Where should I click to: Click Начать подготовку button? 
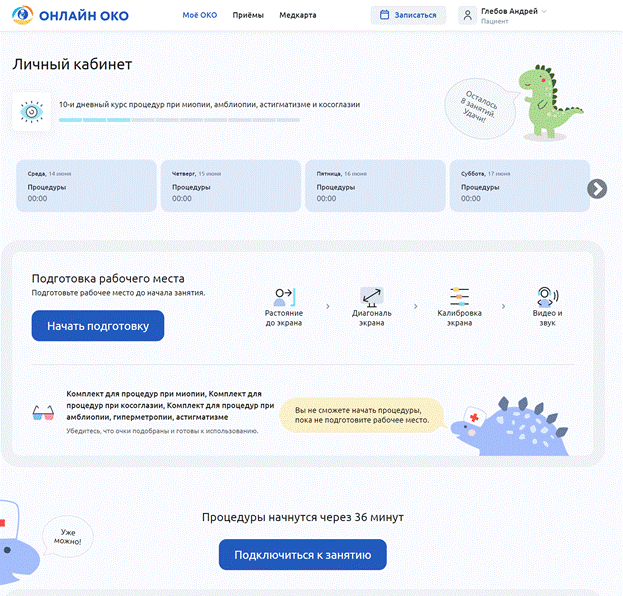point(98,326)
